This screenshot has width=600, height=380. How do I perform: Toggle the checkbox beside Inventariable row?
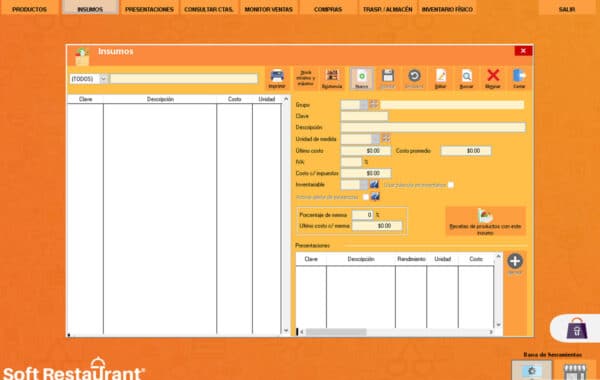[x=451, y=185]
